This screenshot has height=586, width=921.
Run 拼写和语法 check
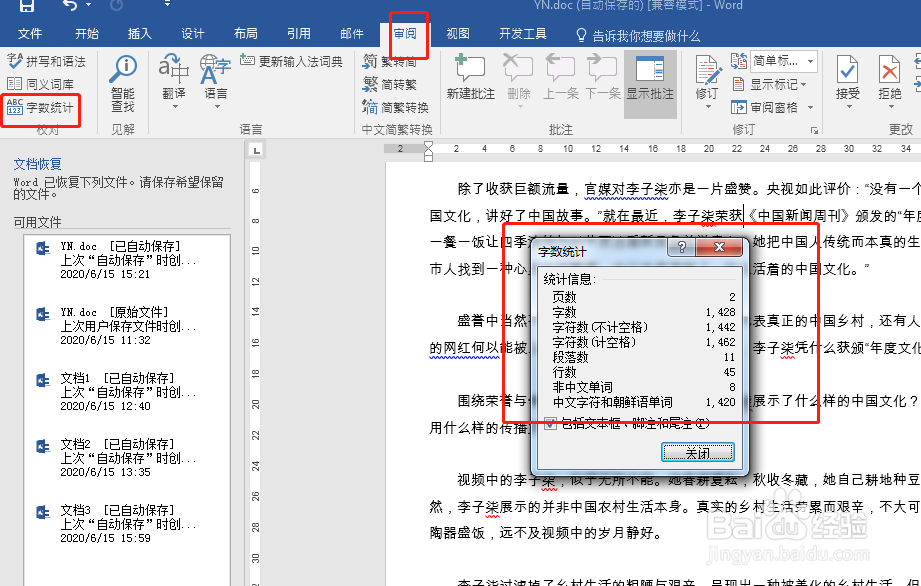pos(46,61)
